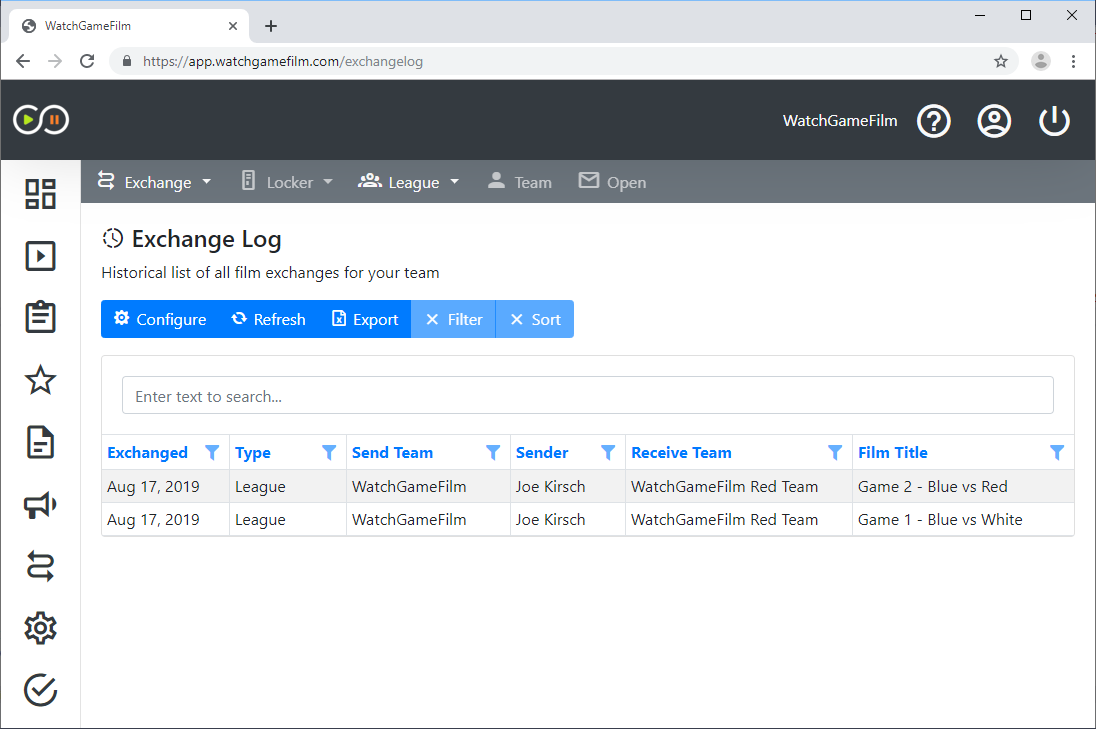Click the WatchGameFilm play-pause logo
The width and height of the screenshot is (1096, 729).
tap(41, 120)
